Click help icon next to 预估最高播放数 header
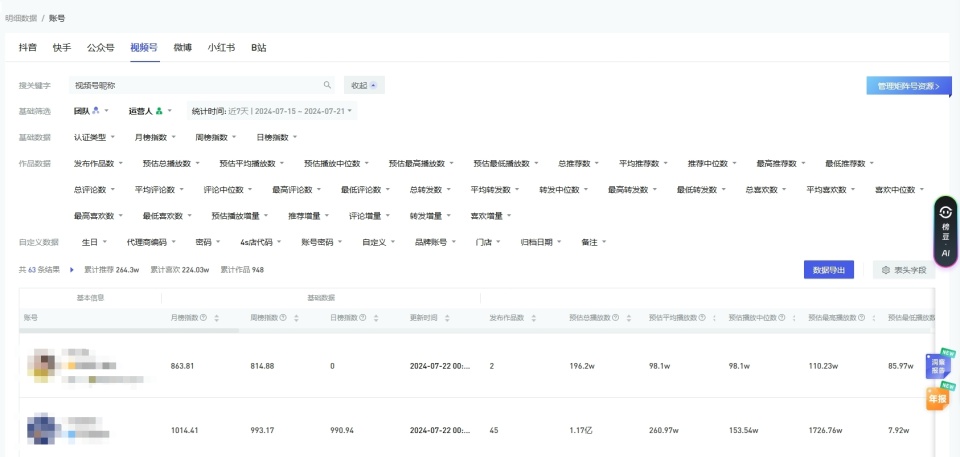This screenshot has width=960, height=457. click(x=861, y=318)
